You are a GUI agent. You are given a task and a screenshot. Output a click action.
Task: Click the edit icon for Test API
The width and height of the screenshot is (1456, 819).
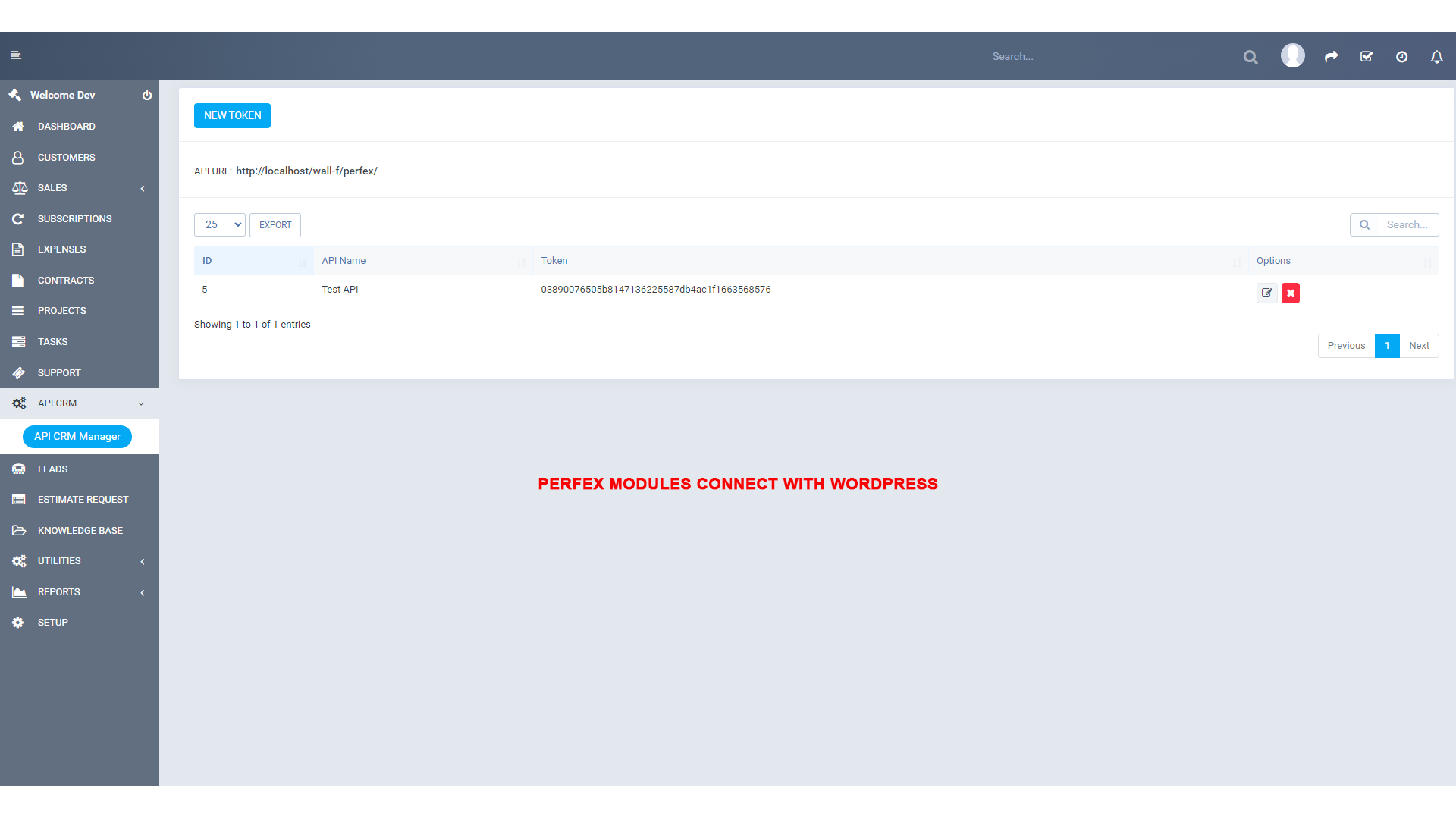coord(1266,293)
